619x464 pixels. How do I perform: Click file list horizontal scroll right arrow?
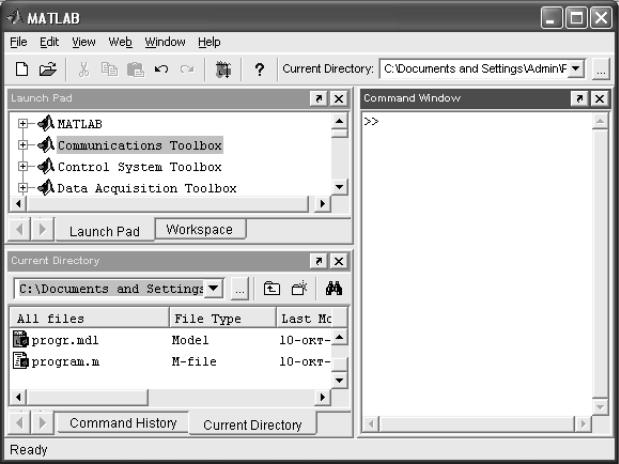pyautogui.click(x=323, y=397)
